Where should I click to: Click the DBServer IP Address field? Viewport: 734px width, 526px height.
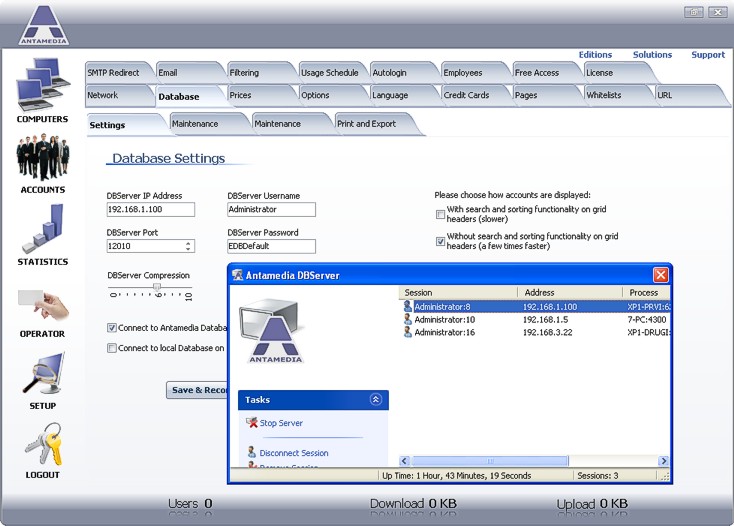[151, 210]
